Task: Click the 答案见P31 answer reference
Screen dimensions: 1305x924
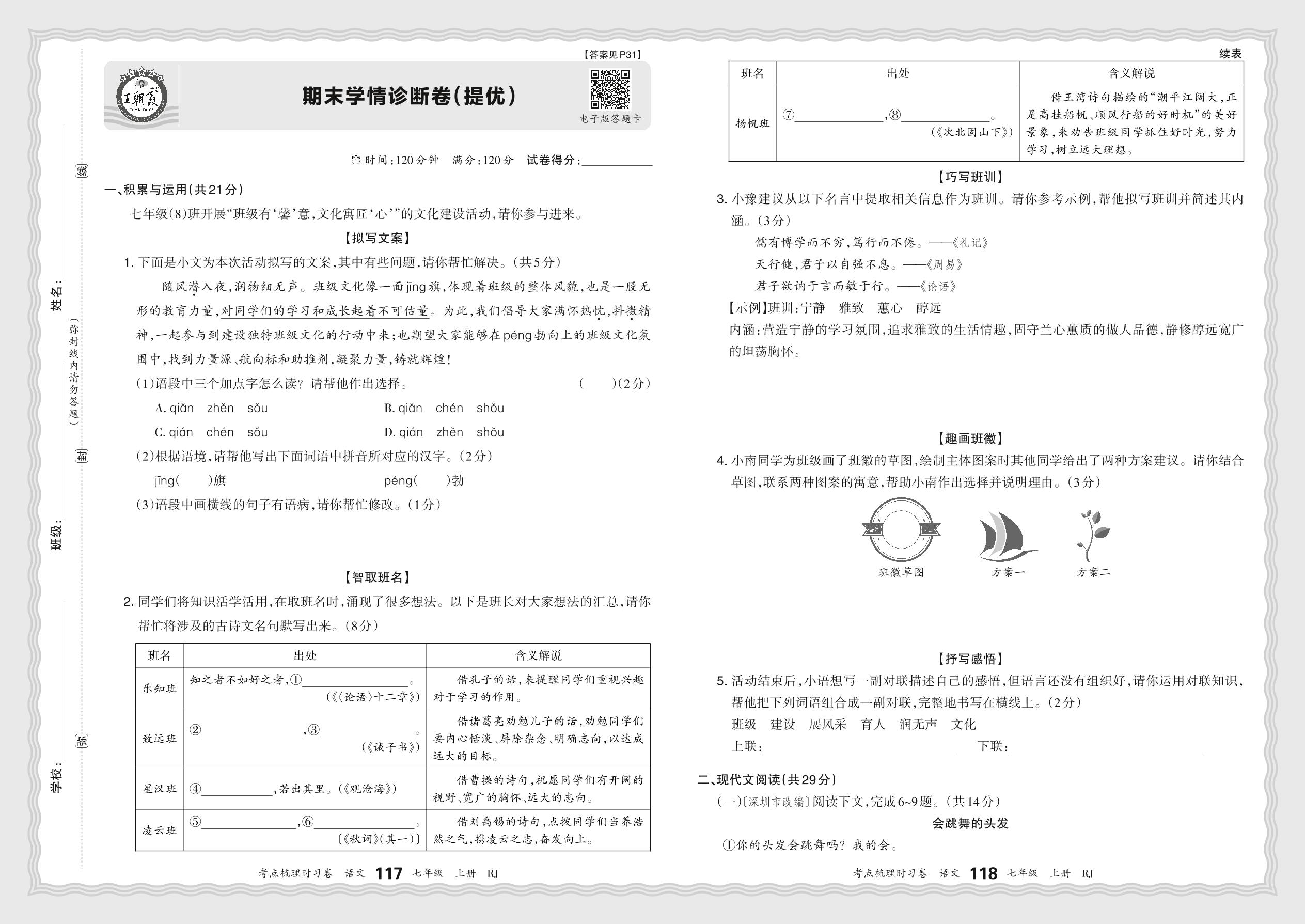Action: 612,55
